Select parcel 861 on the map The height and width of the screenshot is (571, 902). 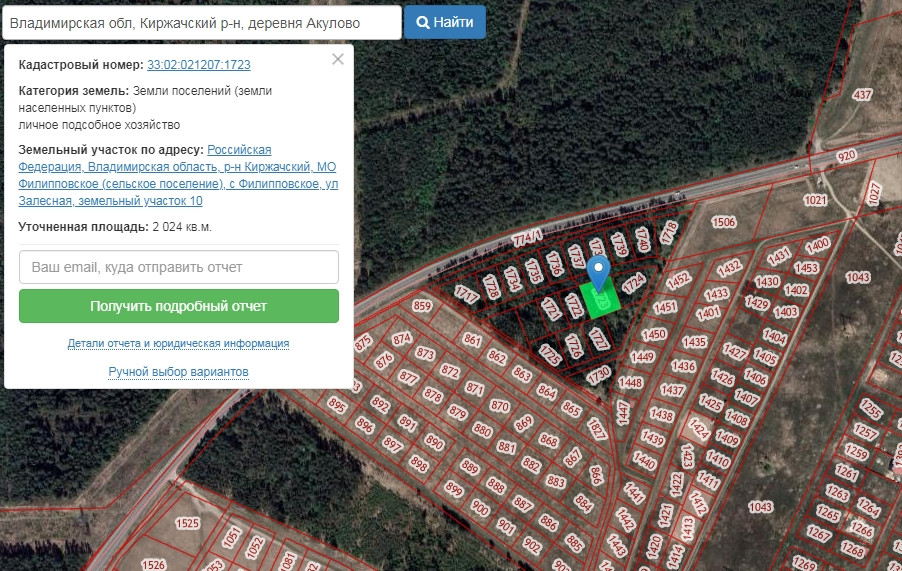472,339
